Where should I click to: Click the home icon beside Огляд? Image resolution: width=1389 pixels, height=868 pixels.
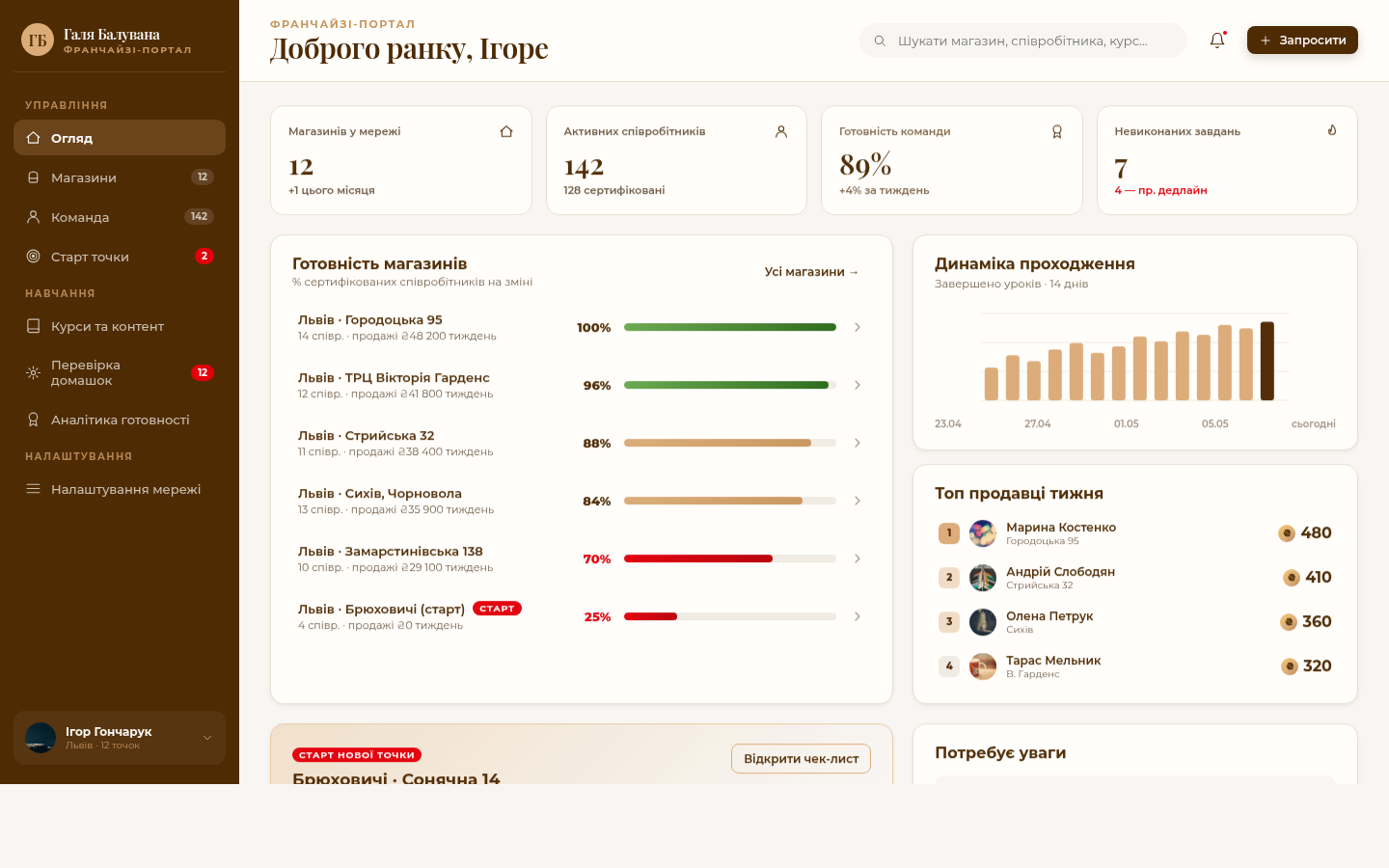point(34,138)
